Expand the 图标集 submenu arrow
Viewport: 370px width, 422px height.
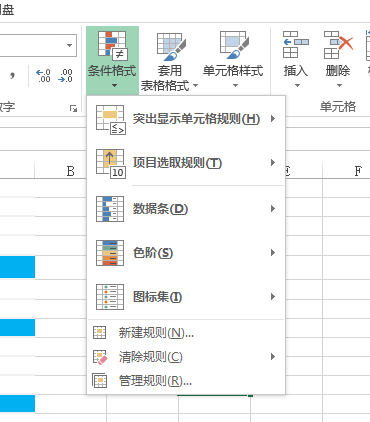tap(273, 297)
